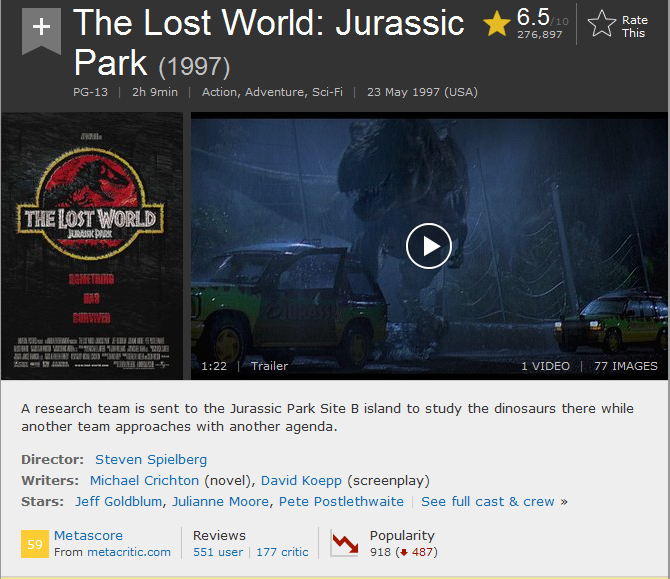Click the popularity rank 918 text
The image size is (670, 579).
[x=380, y=552]
